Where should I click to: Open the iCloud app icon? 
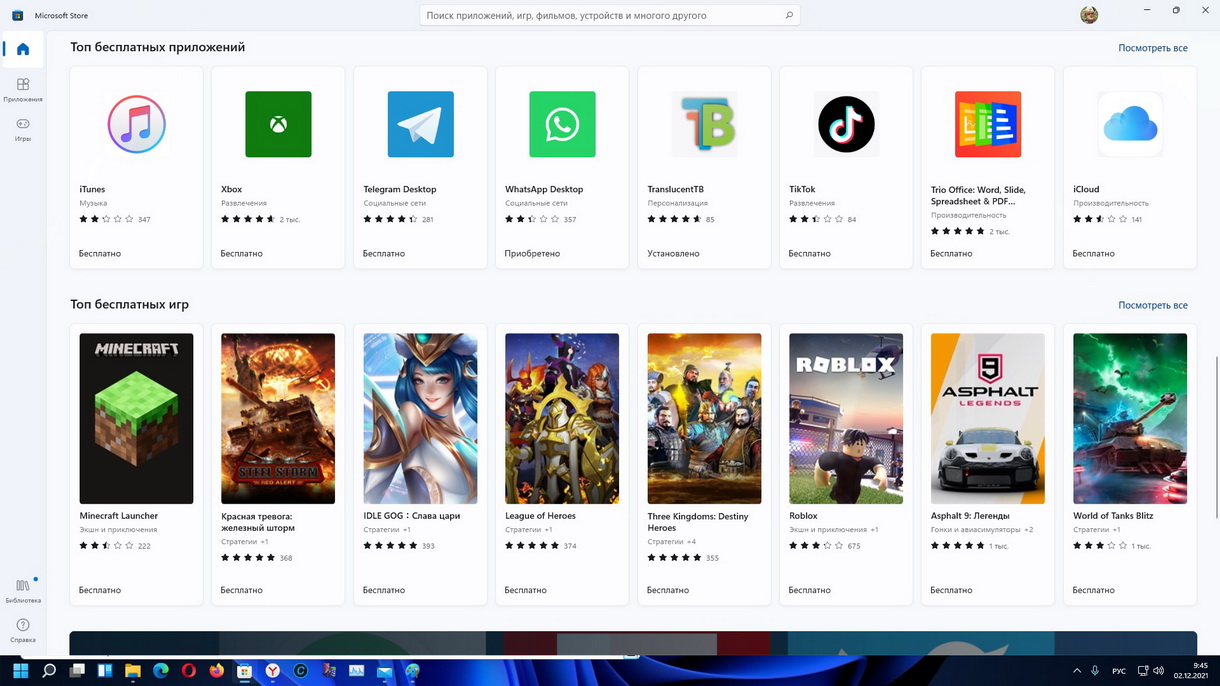1130,124
